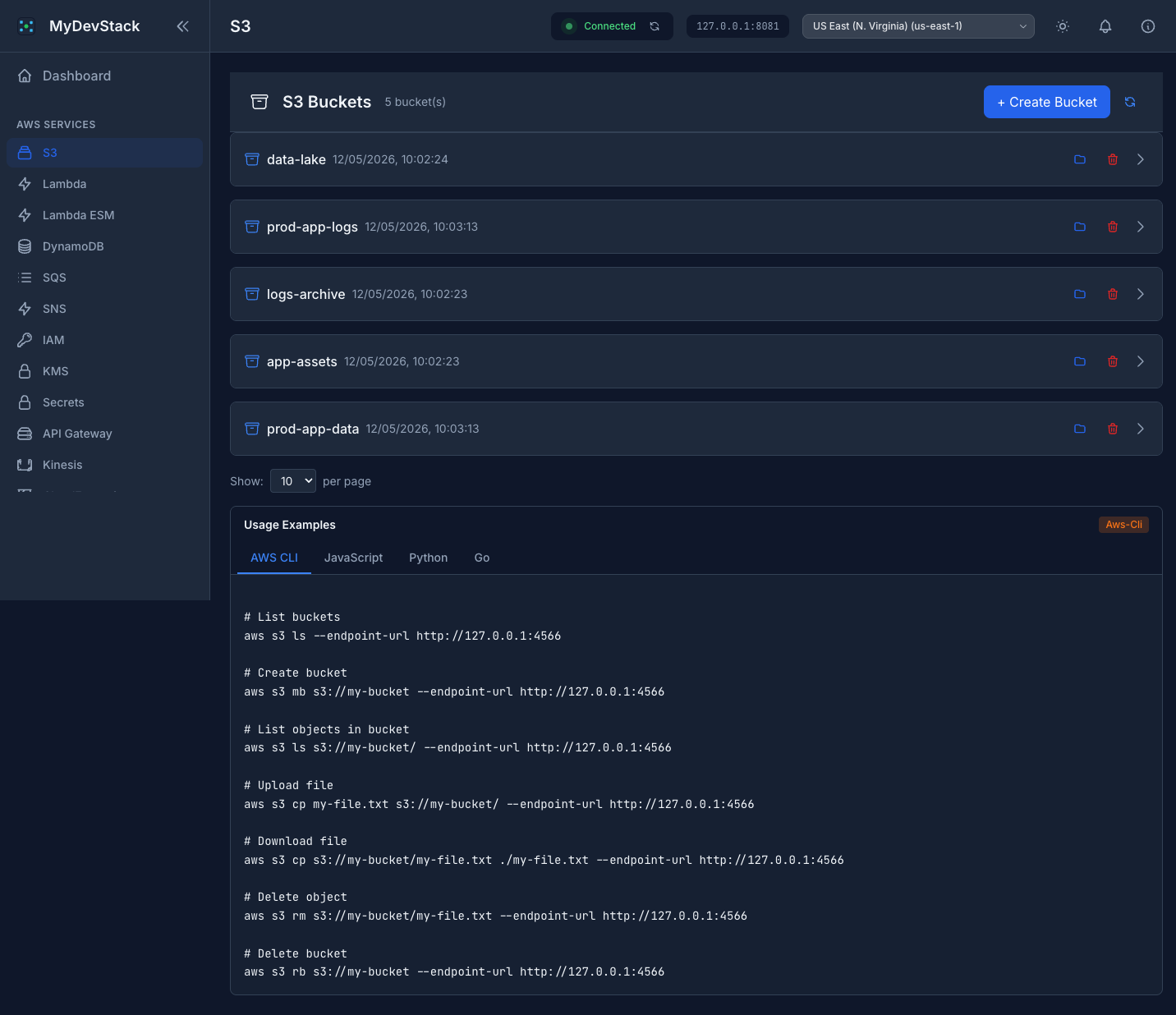
Task: Open KMS service
Action: coord(104,371)
